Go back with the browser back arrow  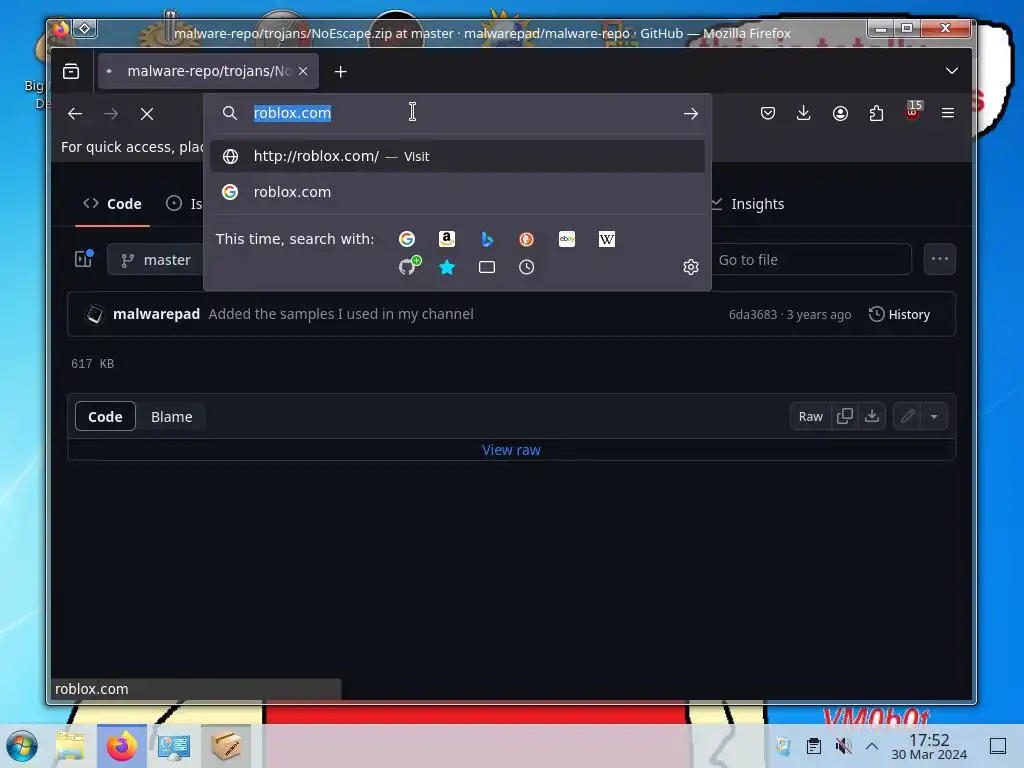[x=75, y=114]
